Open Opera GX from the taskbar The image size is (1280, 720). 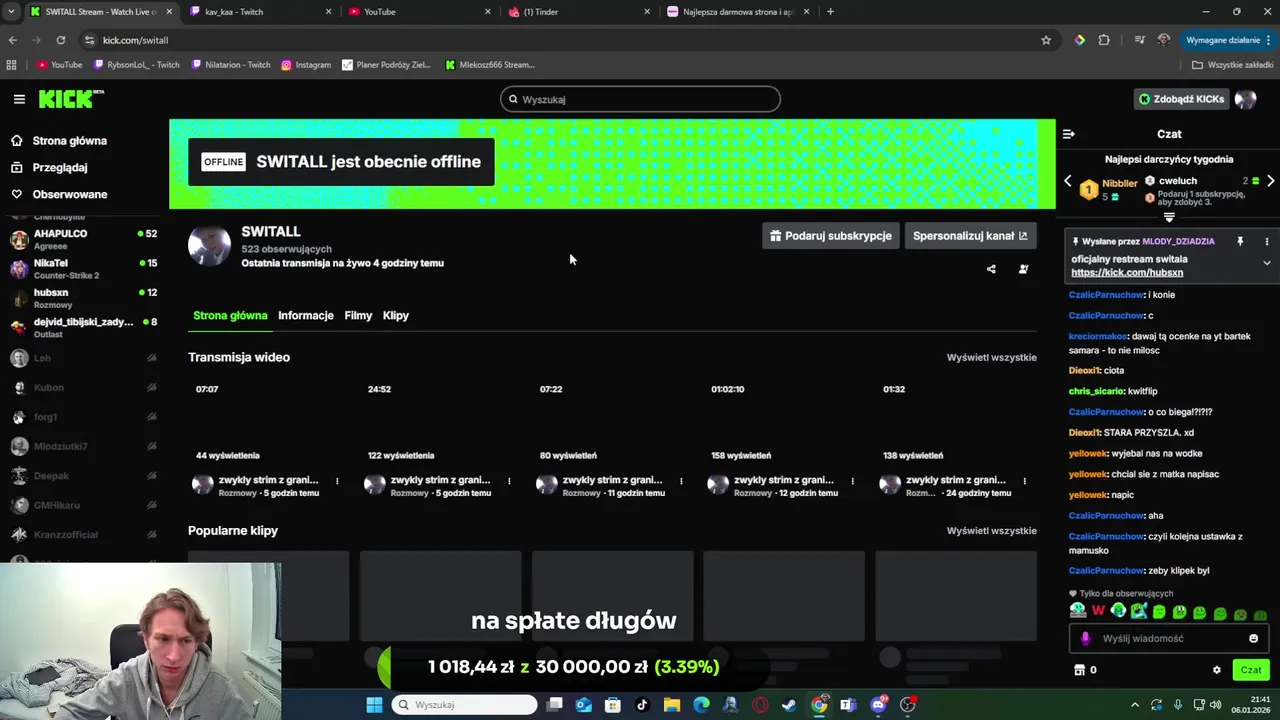click(760, 705)
